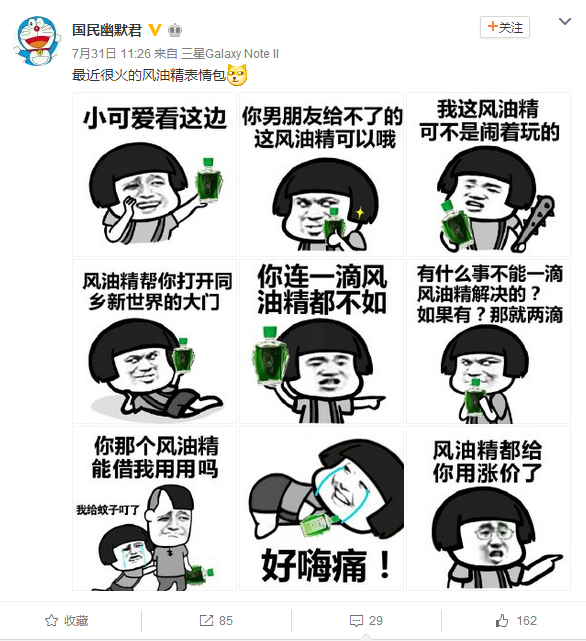Screen dimensions: 586x641
Task: Click the doge emoji in post text
Action: click(237, 75)
